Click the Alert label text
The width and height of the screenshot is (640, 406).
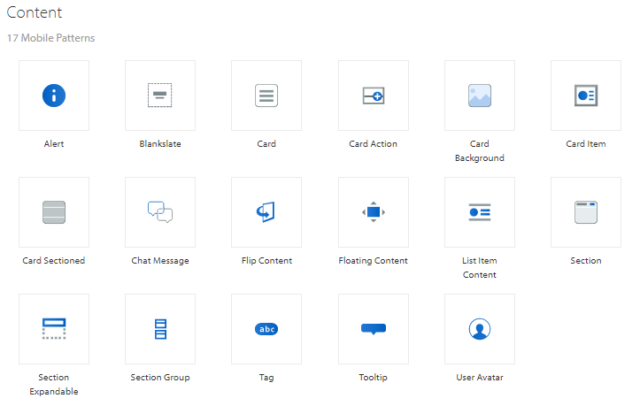[54, 144]
